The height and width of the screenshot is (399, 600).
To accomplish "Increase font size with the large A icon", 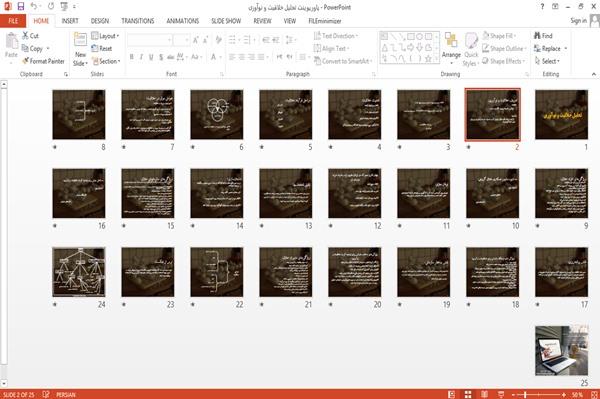I will (196, 40).
